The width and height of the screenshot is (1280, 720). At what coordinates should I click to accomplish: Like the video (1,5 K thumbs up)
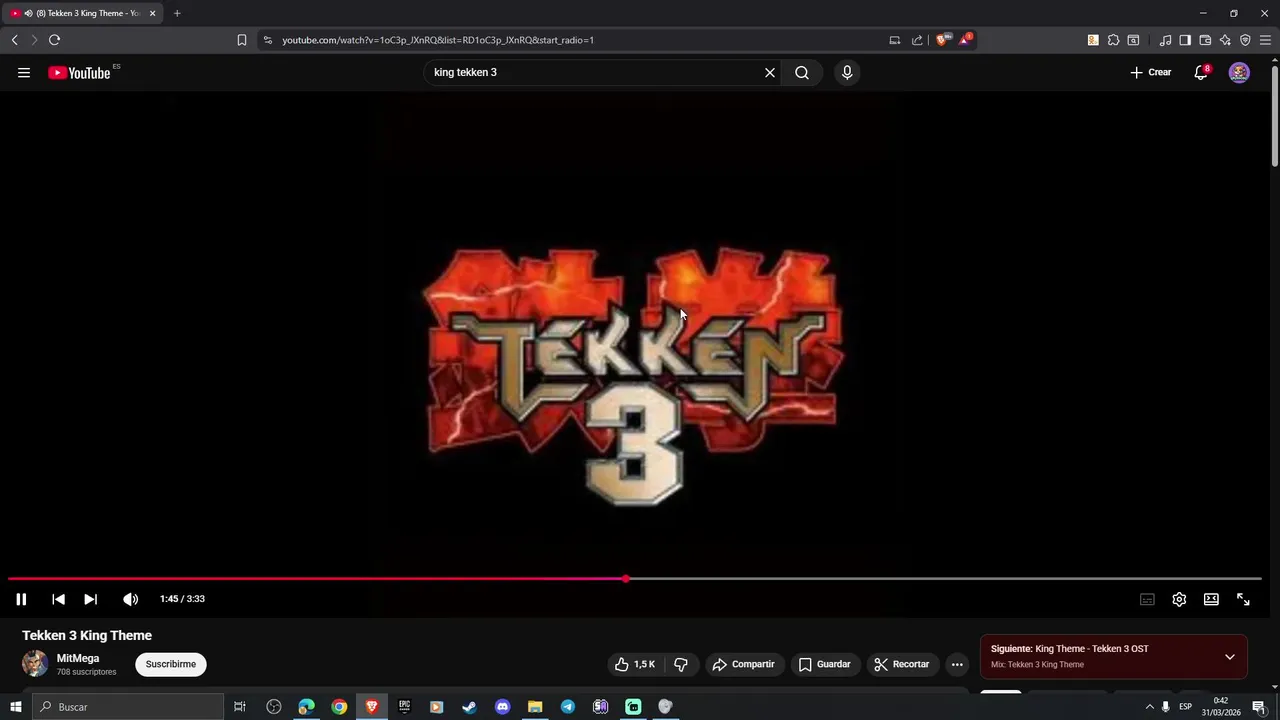636,664
